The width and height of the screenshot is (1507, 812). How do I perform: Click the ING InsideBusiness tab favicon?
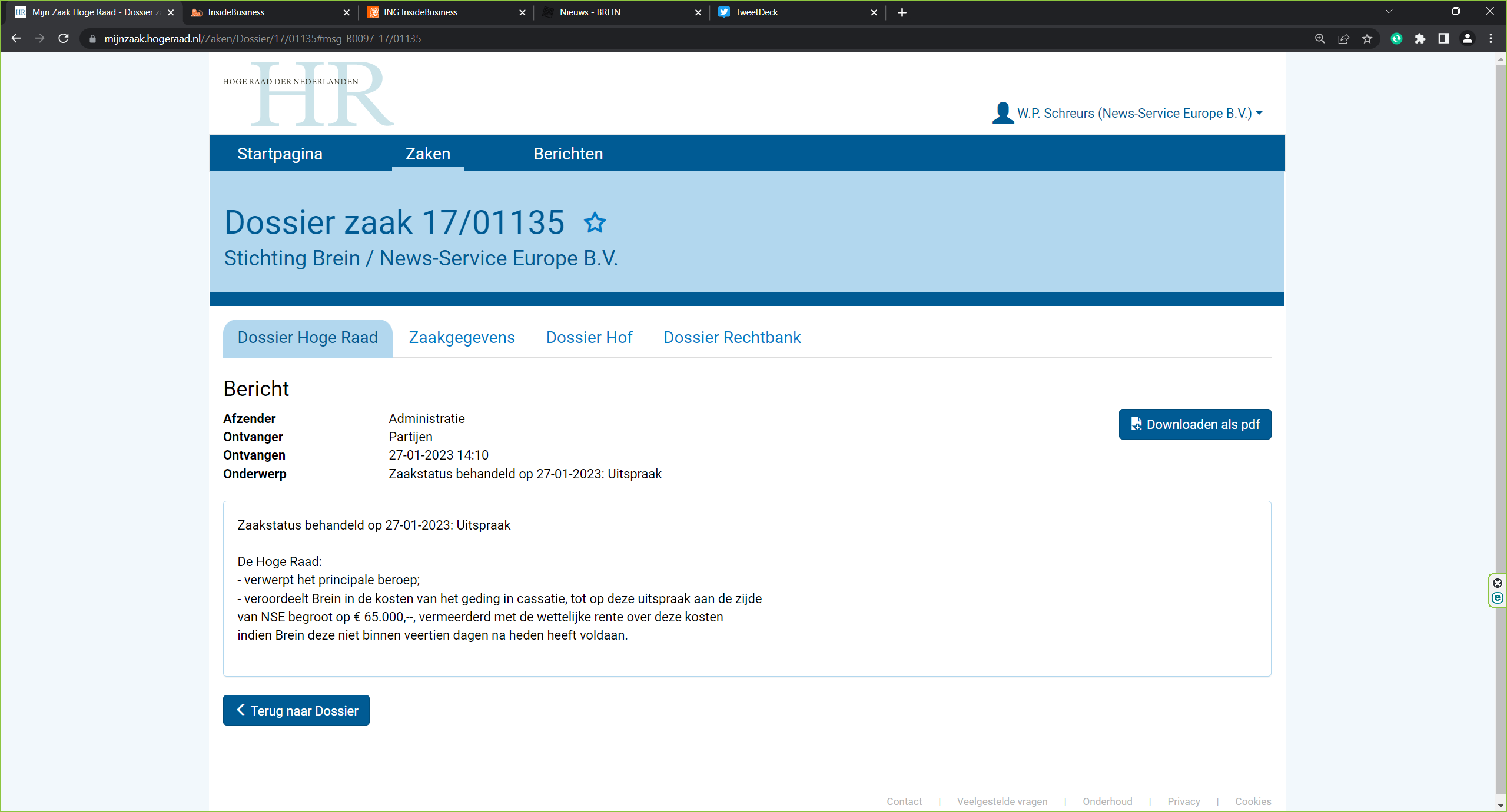pyautogui.click(x=373, y=12)
